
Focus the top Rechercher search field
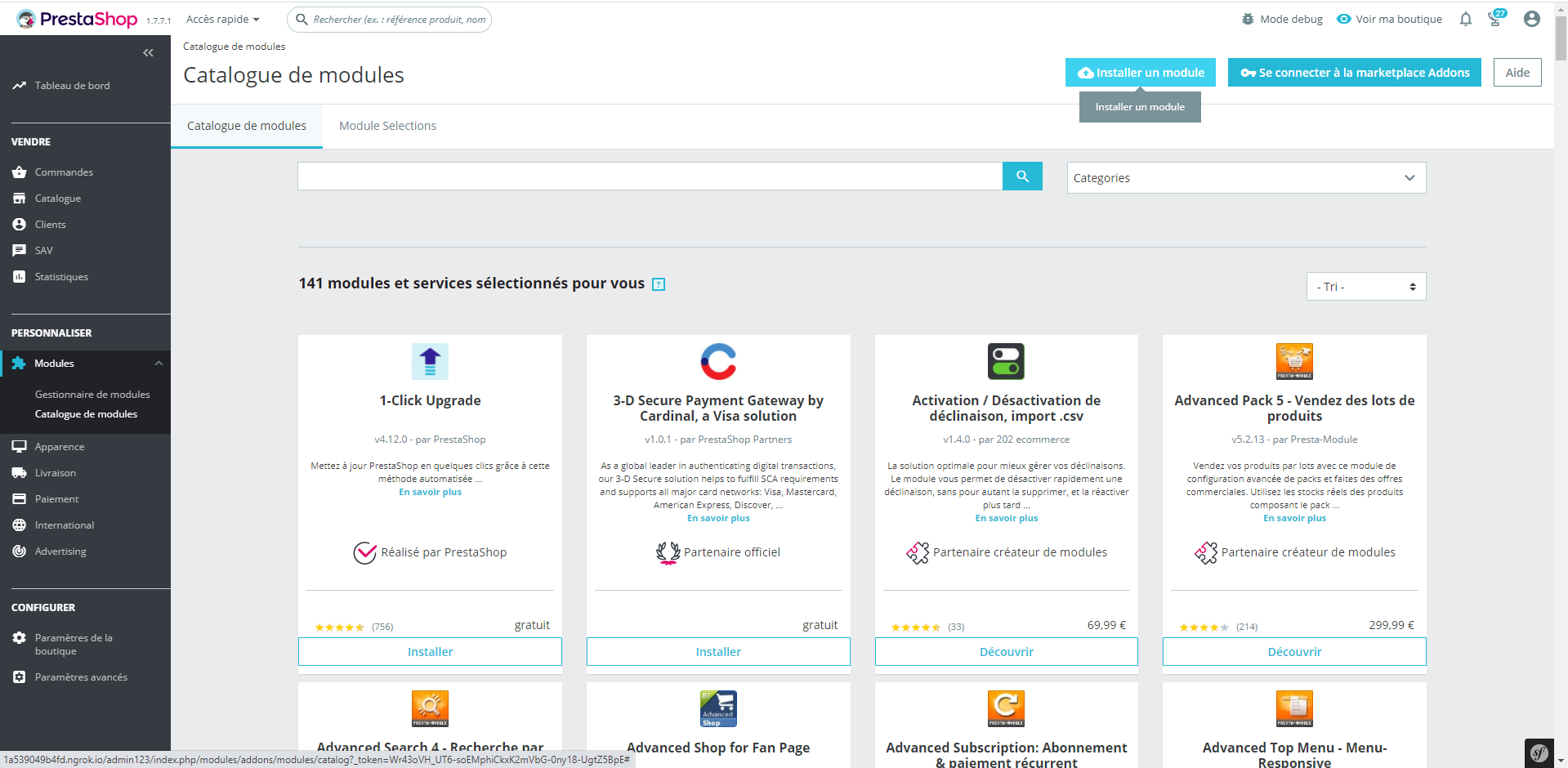[389, 19]
